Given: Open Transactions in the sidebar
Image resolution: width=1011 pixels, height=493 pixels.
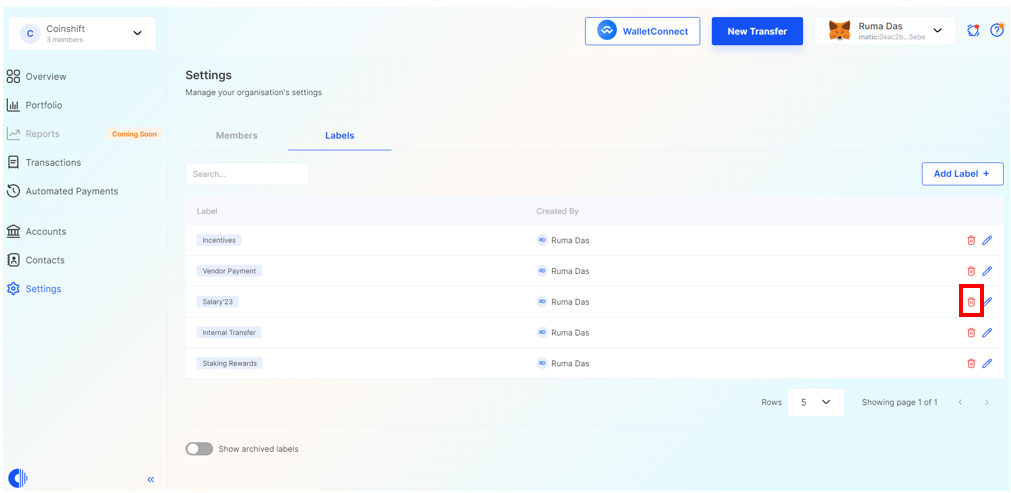Looking at the screenshot, I should click(53, 162).
